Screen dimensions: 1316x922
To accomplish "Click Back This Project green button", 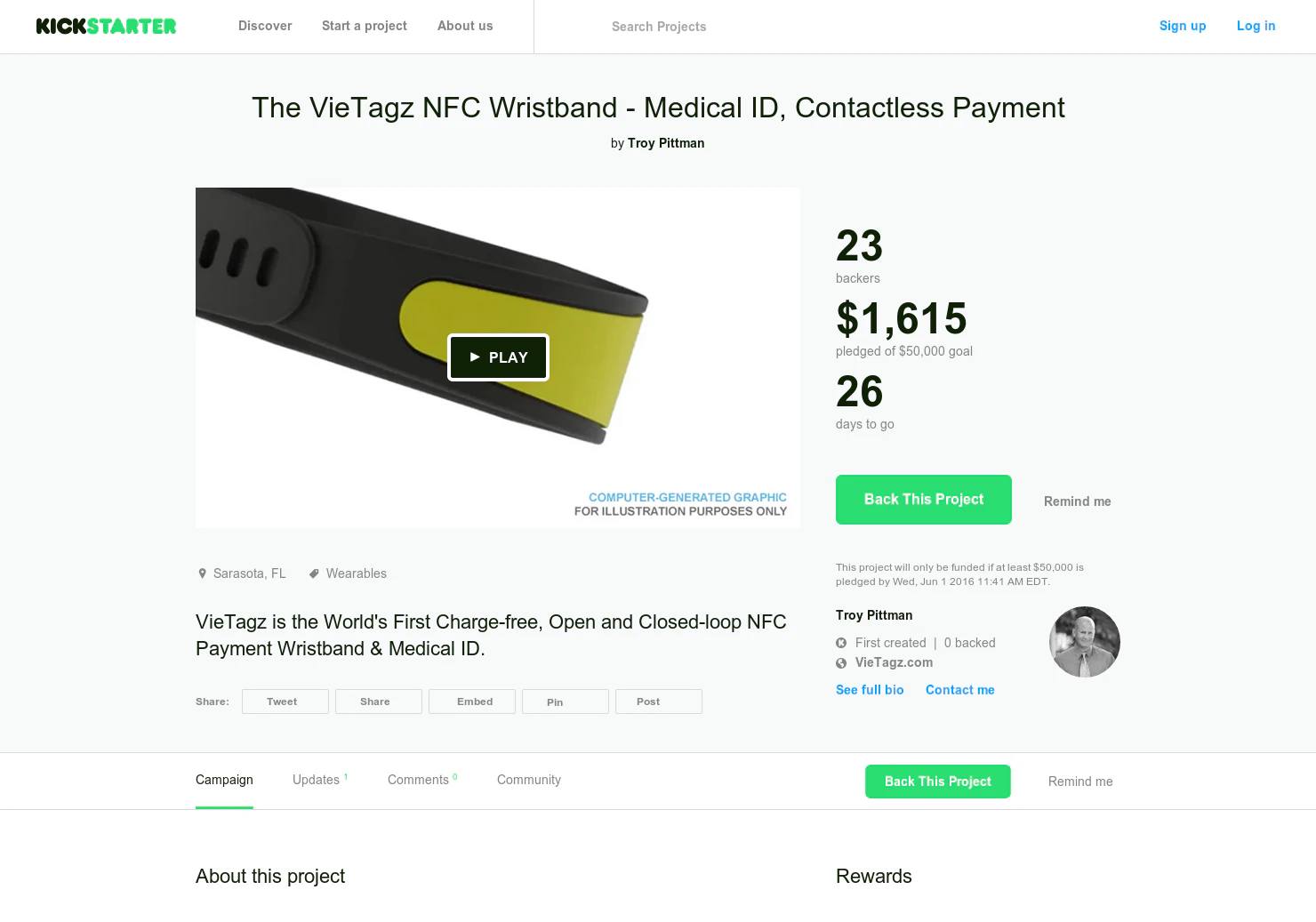I will [x=923, y=499].
